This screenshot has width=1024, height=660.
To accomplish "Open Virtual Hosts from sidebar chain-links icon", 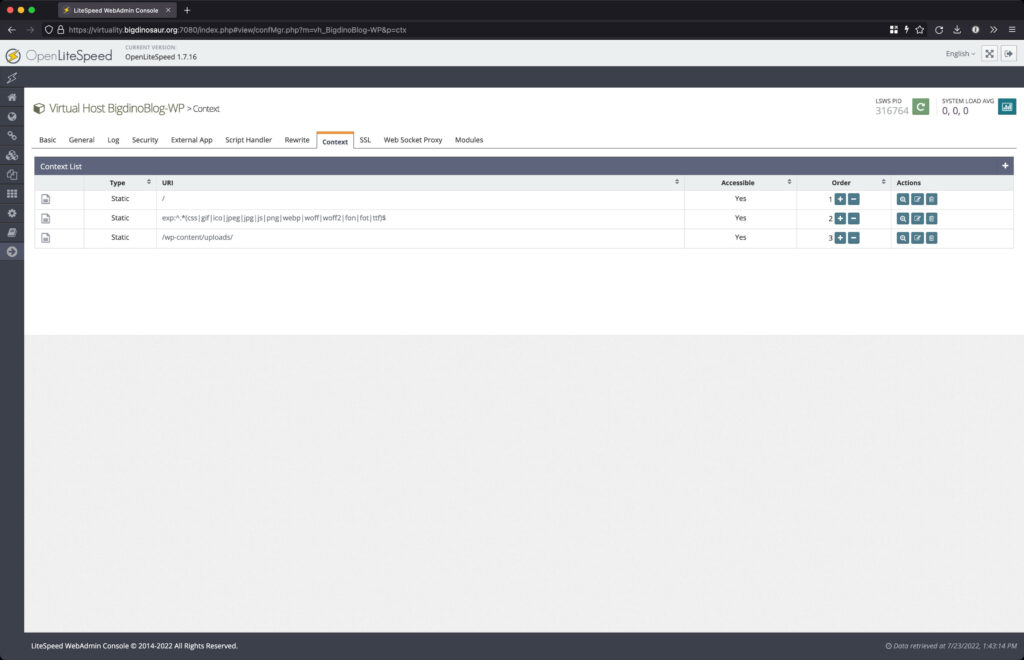I will click(11, 135).
